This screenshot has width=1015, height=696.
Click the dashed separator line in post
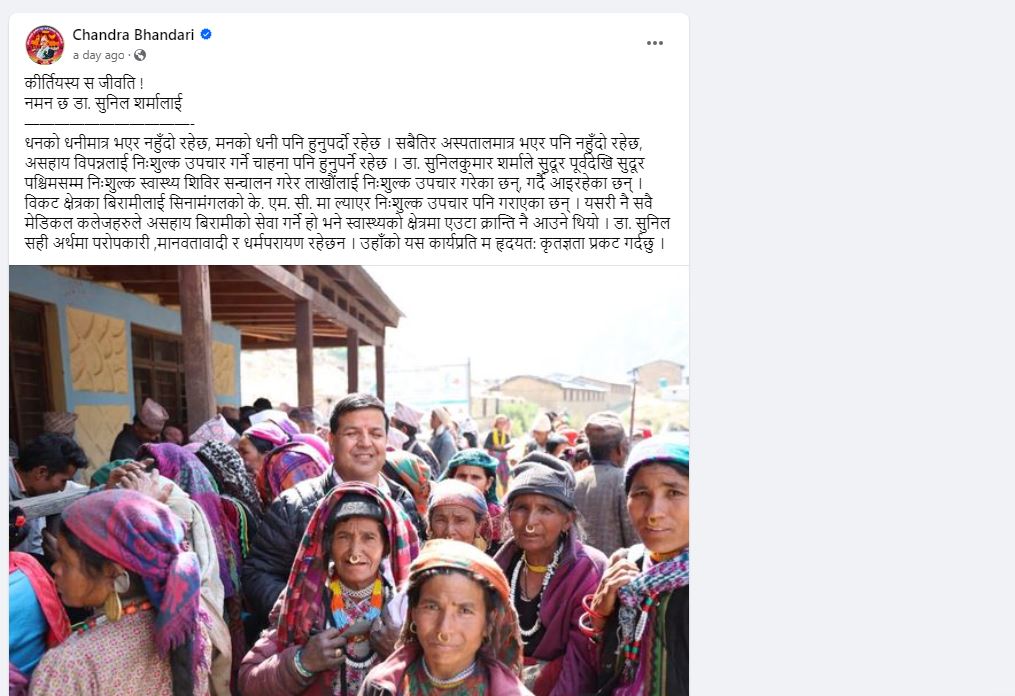109,123
